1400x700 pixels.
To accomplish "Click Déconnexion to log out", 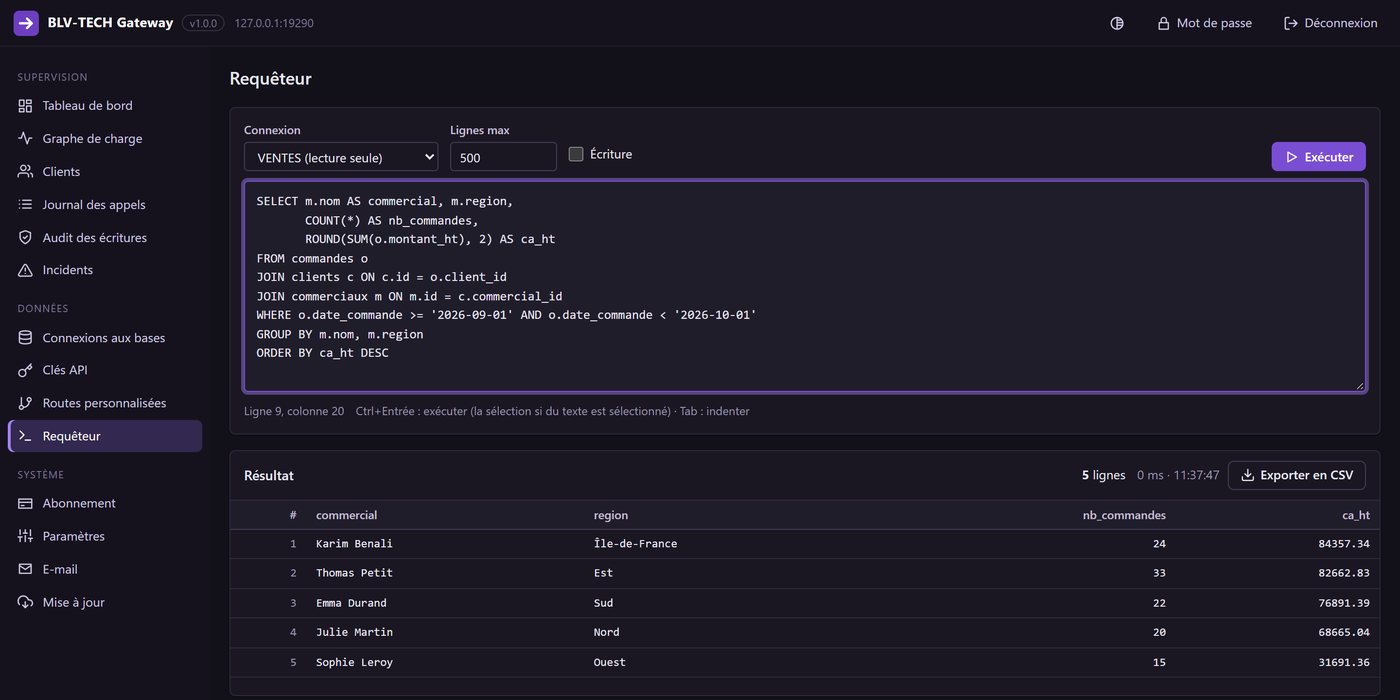I will click(x=1331, y=23).
